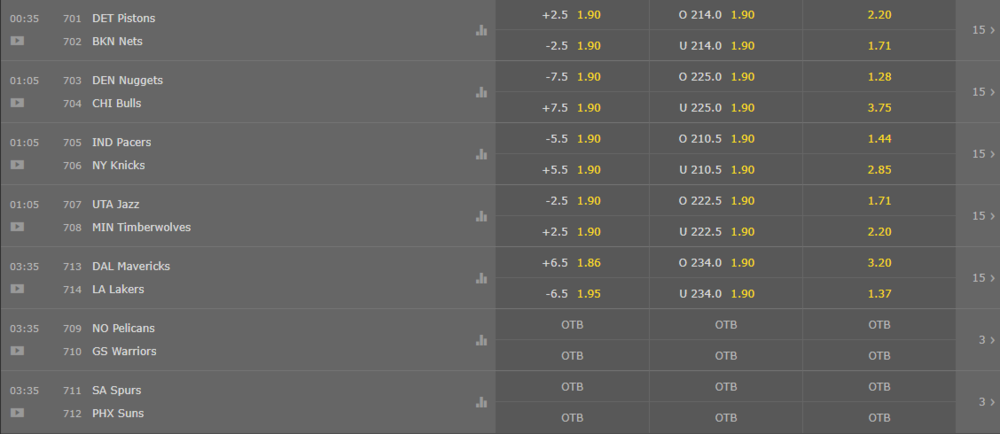This screenshot has height=434, width=1000.
Task: Open CHI Bulls team link
Action: 117,103
